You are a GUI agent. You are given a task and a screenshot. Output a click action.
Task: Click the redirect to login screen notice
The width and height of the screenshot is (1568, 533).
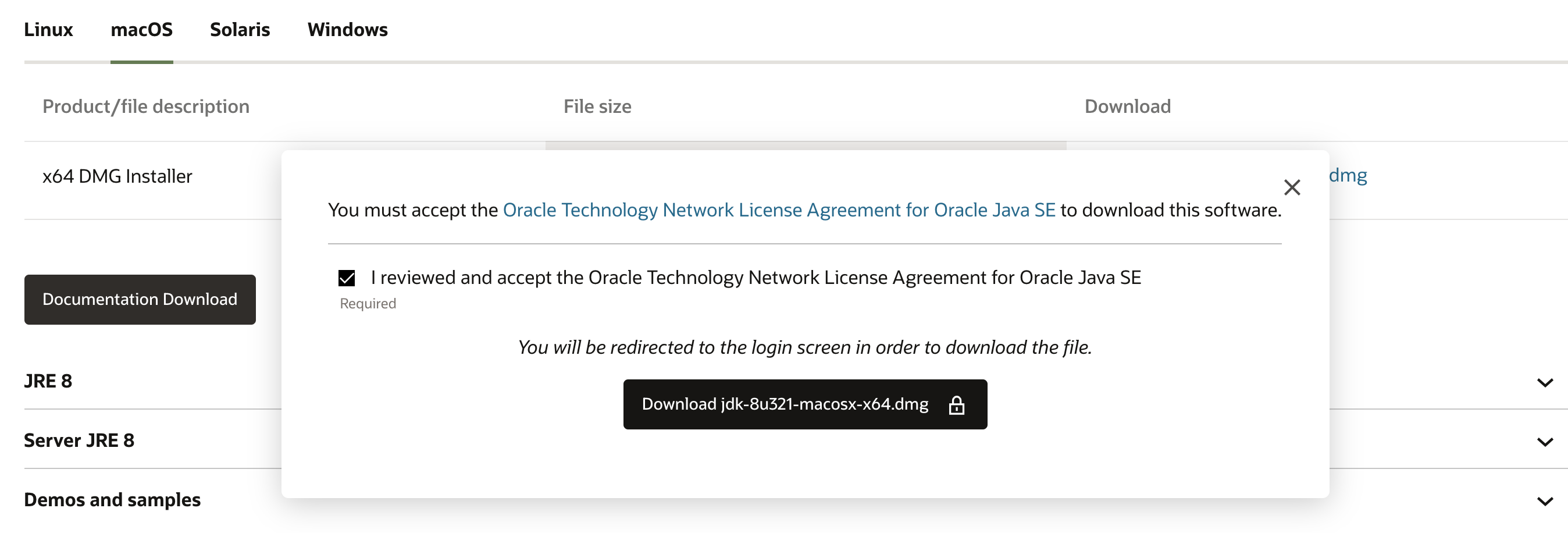(805, 347)
